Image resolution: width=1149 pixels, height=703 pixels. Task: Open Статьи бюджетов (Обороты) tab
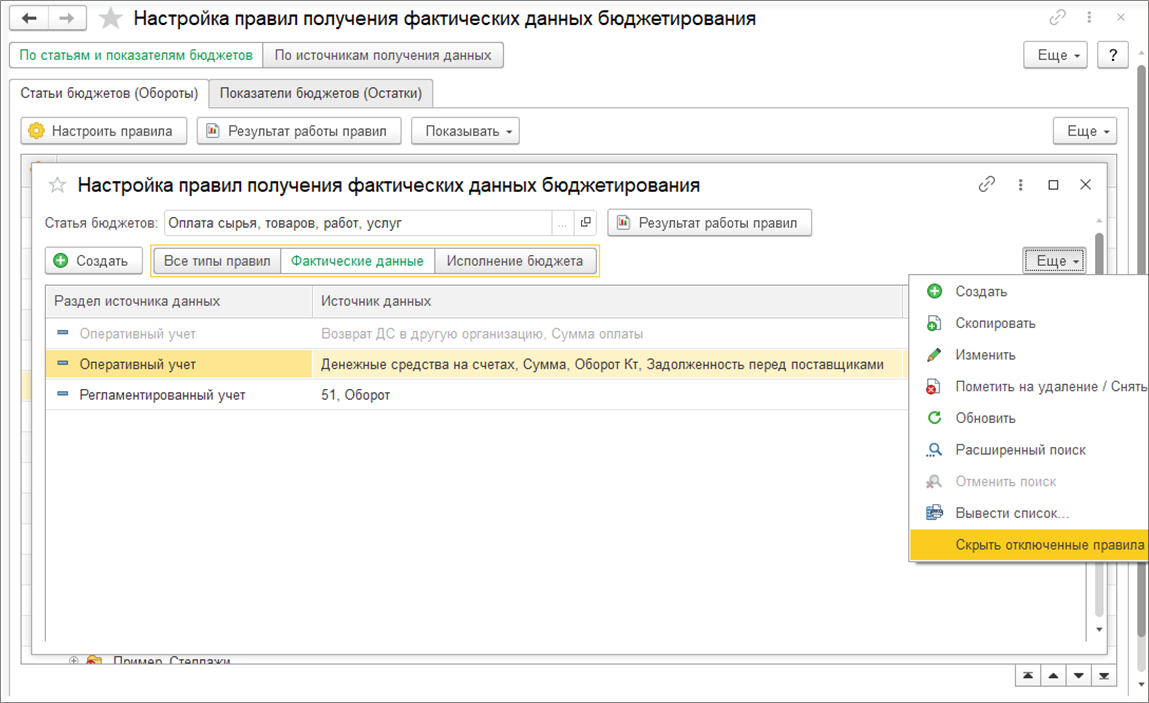109,93
